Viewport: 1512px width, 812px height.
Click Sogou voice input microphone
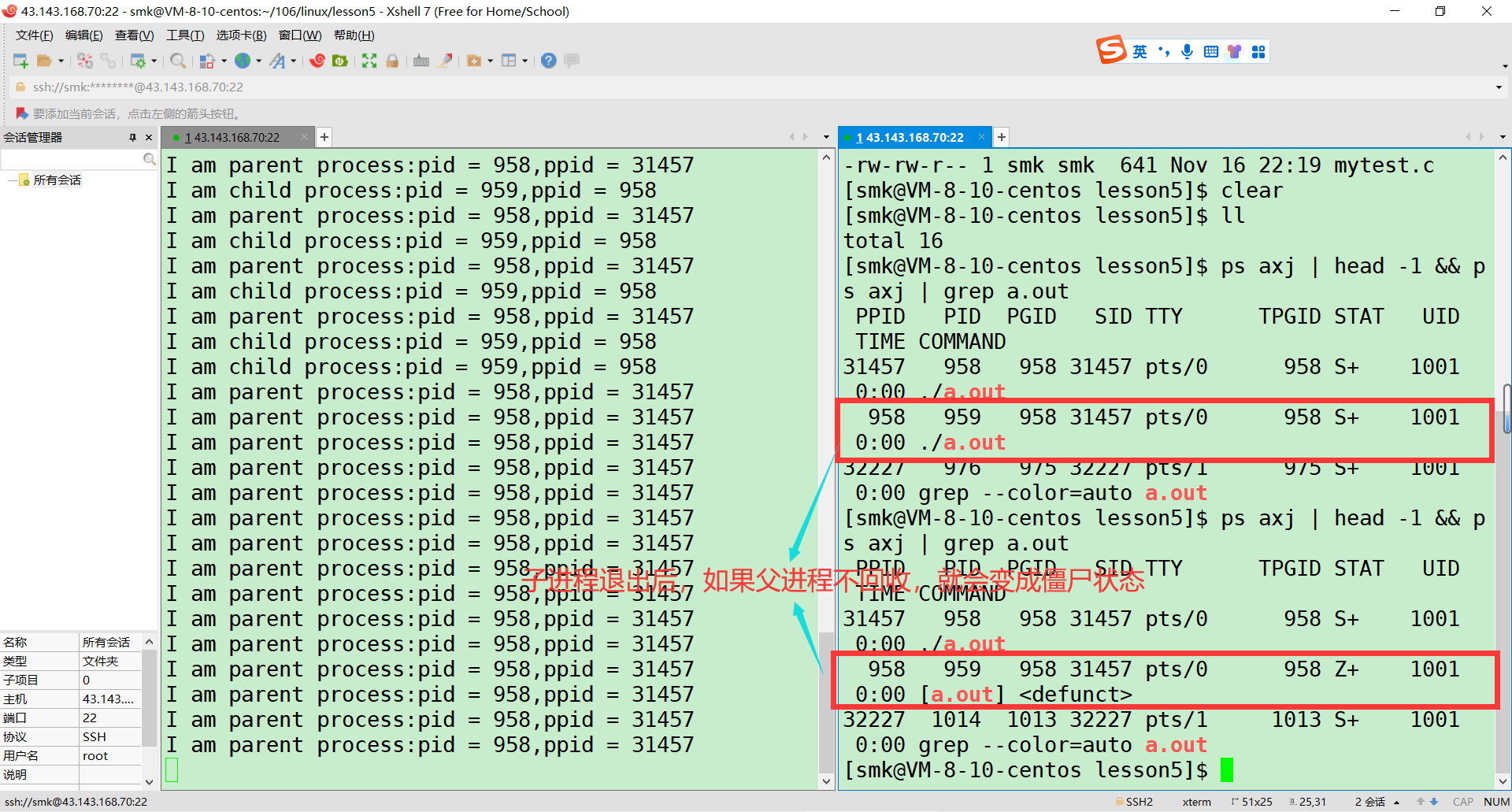[x=1187, y=52]
